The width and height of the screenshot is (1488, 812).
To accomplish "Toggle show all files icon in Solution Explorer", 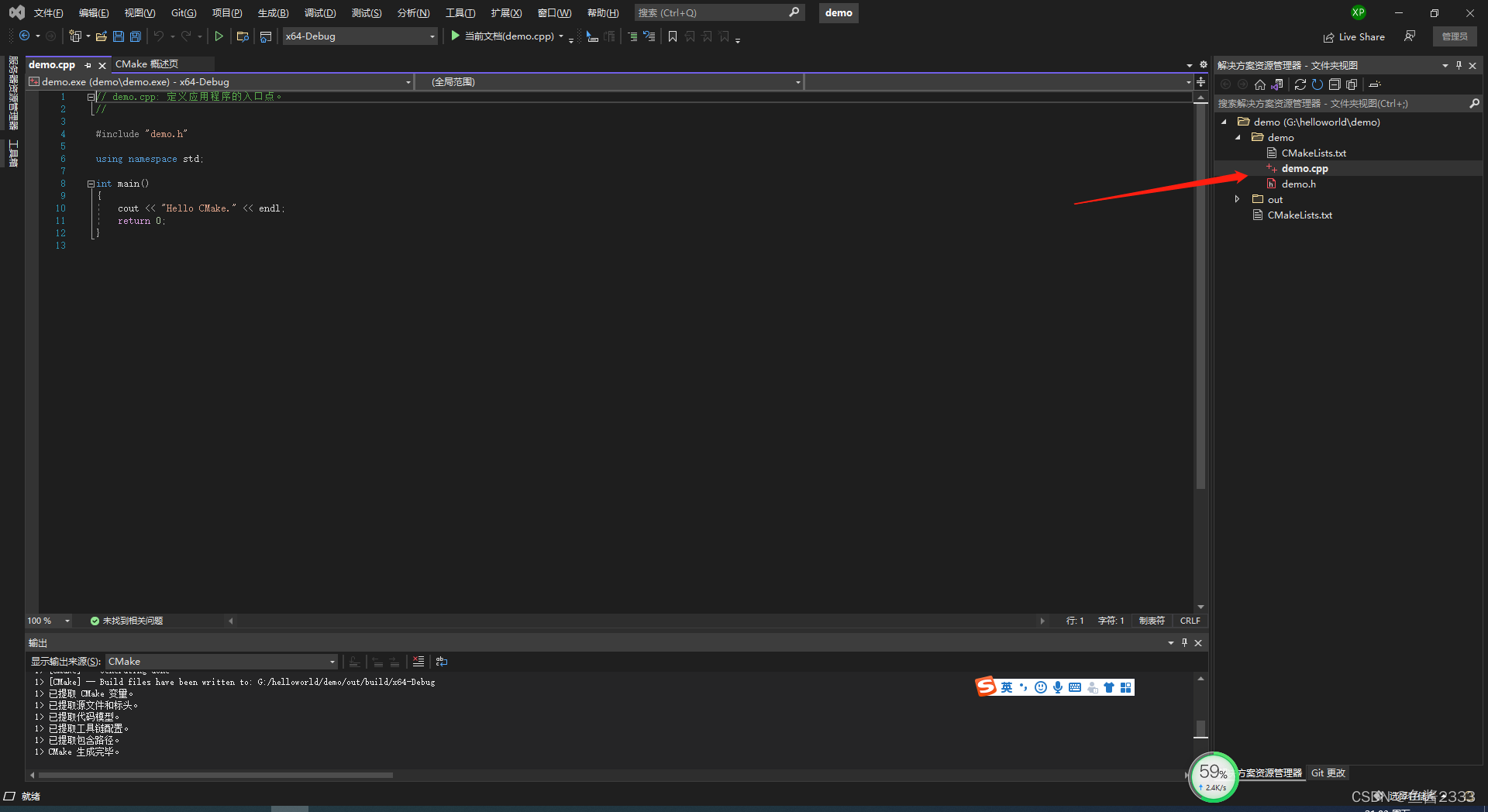I will [x=1352, y=84].
